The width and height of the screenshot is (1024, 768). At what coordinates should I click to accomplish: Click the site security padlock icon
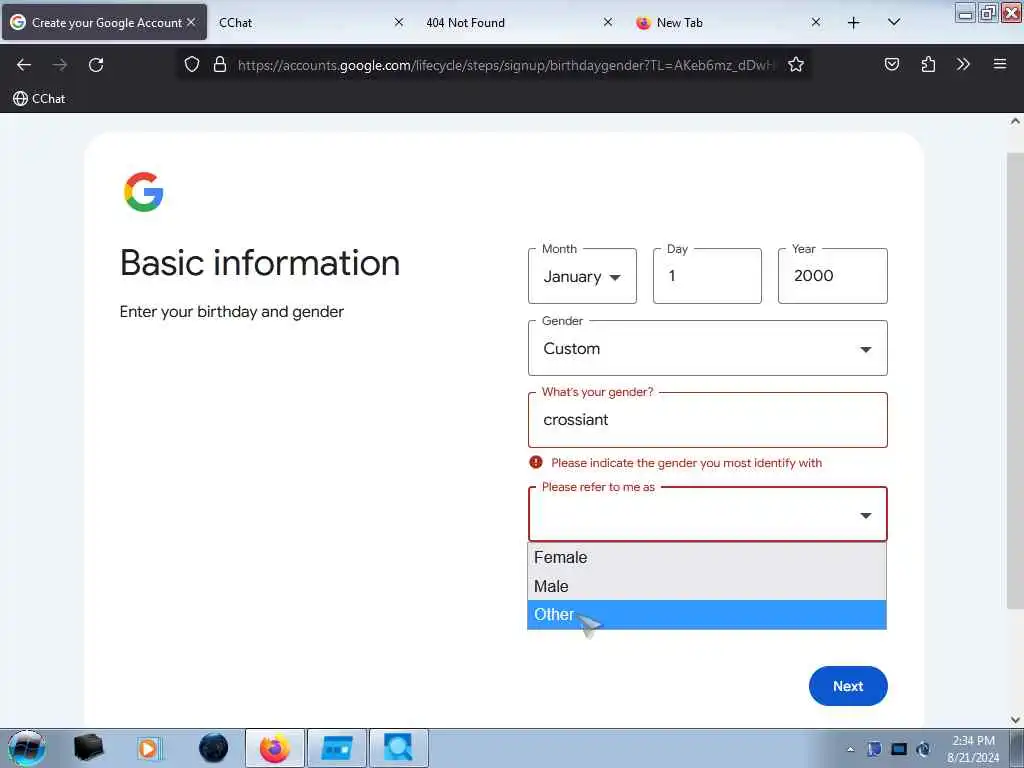click(220, 65)
